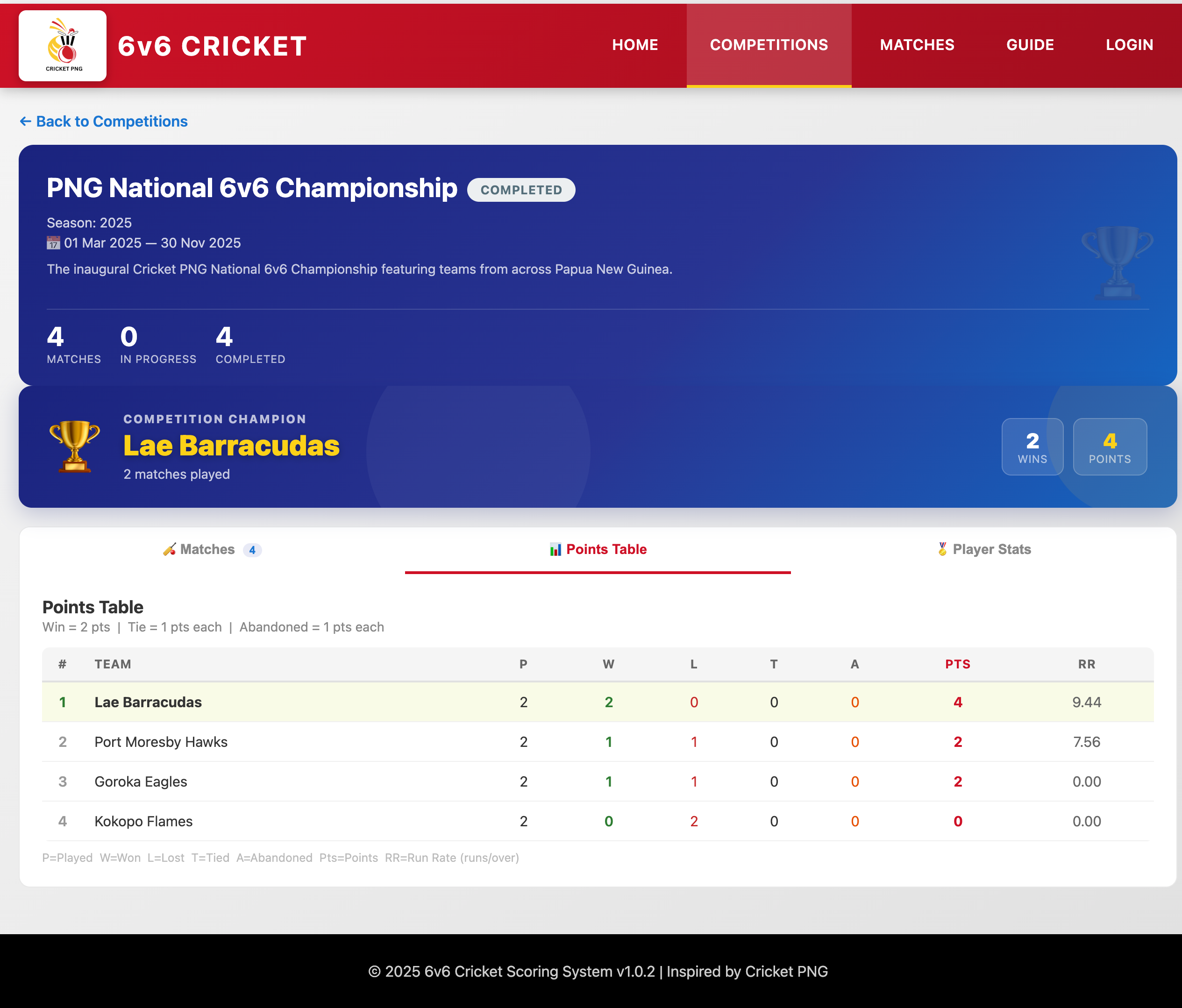Click the calendar icon beside dates

53,243
